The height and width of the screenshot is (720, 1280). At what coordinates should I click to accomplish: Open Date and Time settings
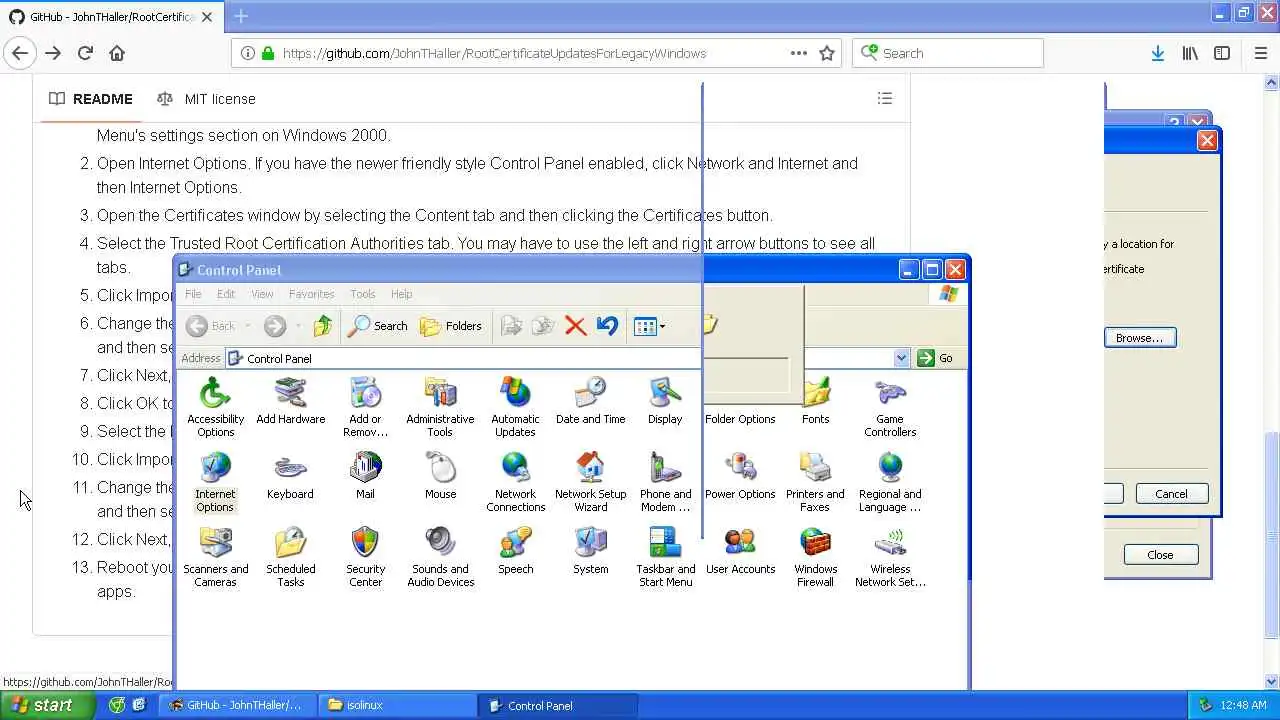(590, 401)
